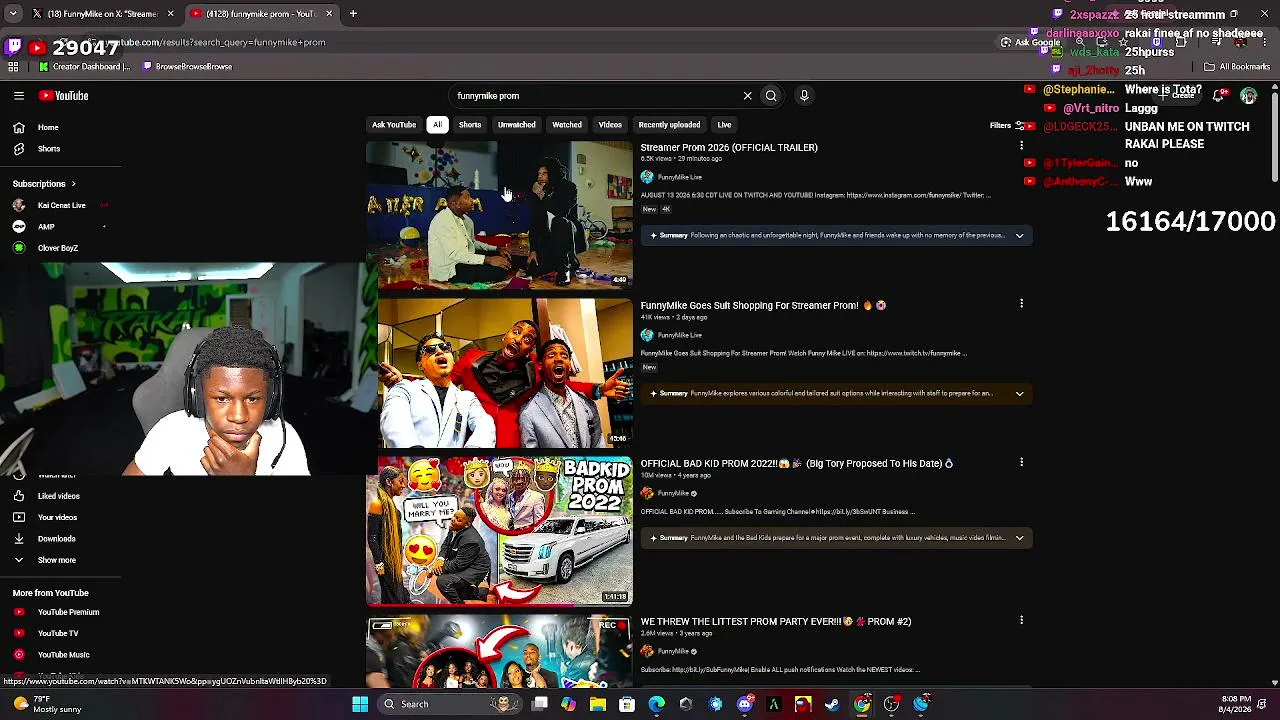Open the YouTube guide hamburger menu
Image resolution: width=1280 pixels, height=720 pixels.
pyautogui.click(x=19, y=96)
